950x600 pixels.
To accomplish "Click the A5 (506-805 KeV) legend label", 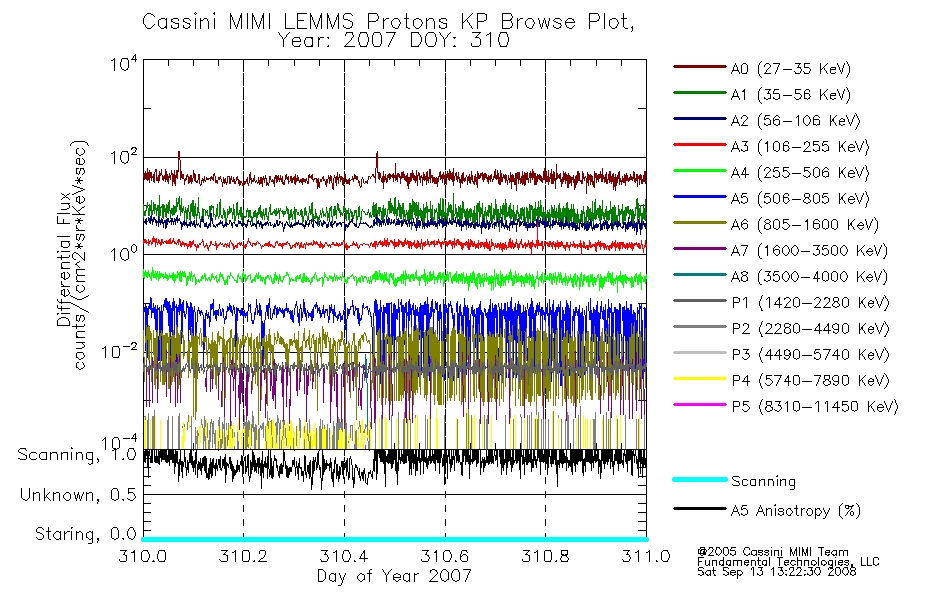I will click(800, 199).
